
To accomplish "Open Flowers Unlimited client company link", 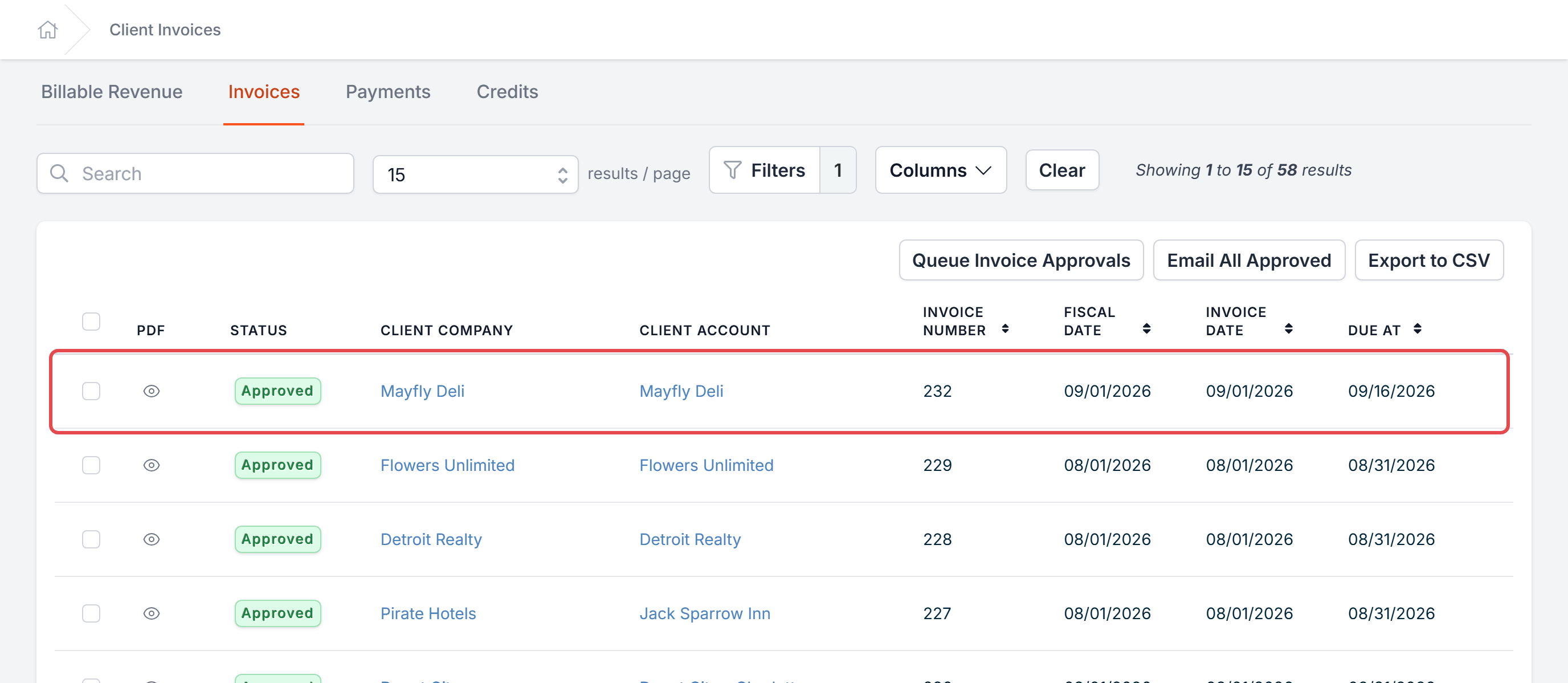I will click(x=447, y=465).
